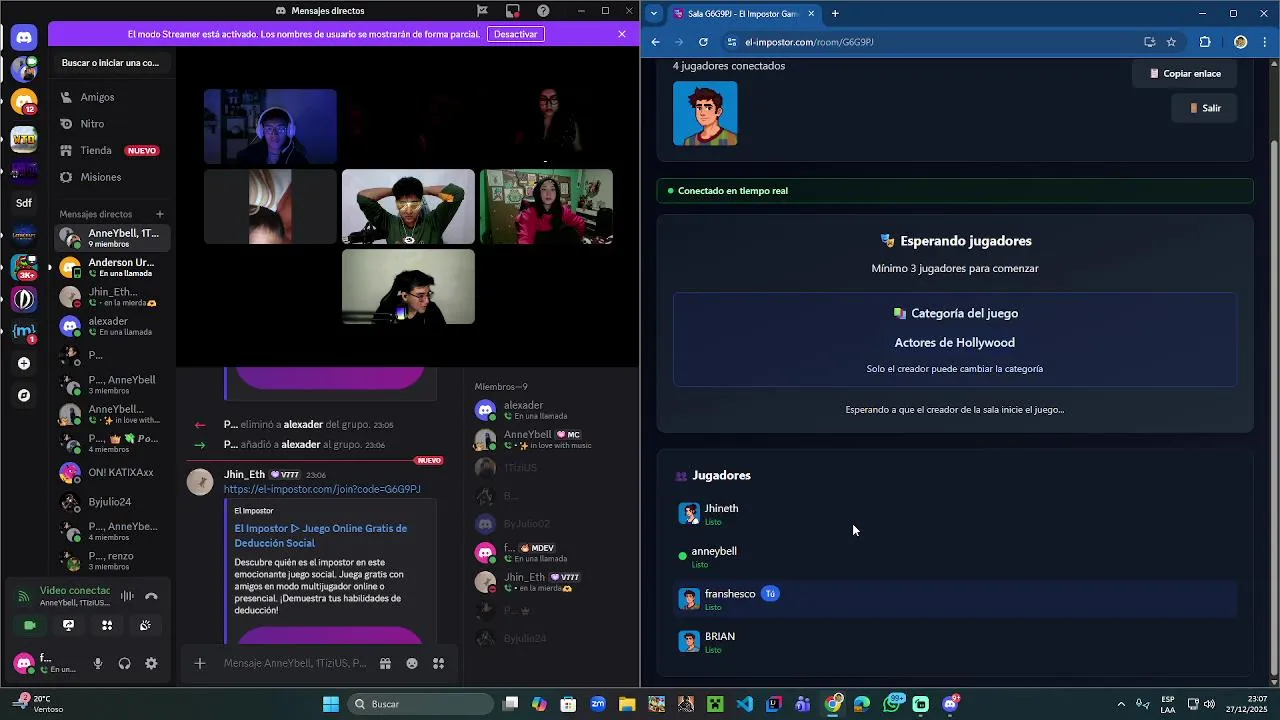
Task: Open Discord inbox icon in title bar
Action: tap(512, 11)
